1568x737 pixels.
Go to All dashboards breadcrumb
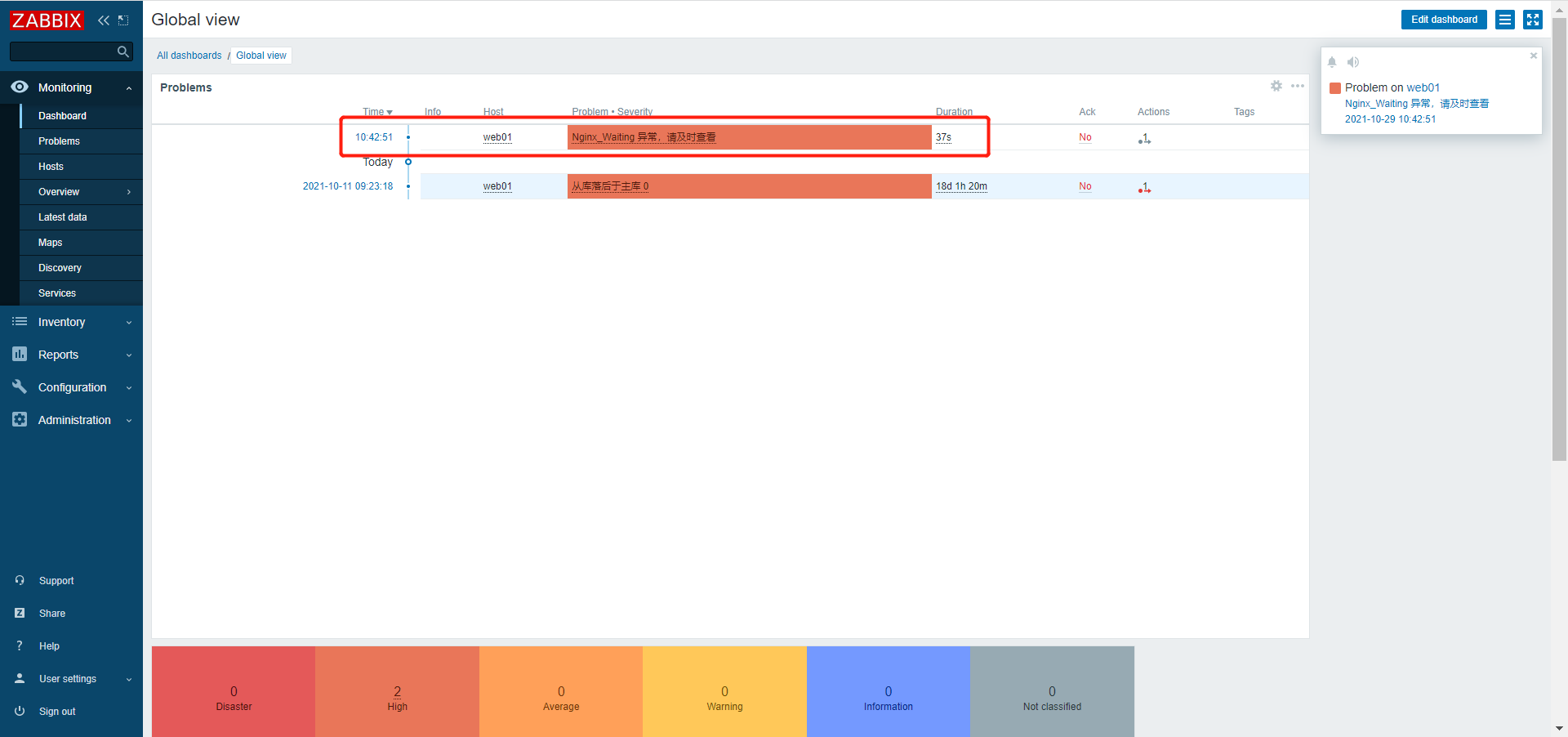tap(189, 56)
